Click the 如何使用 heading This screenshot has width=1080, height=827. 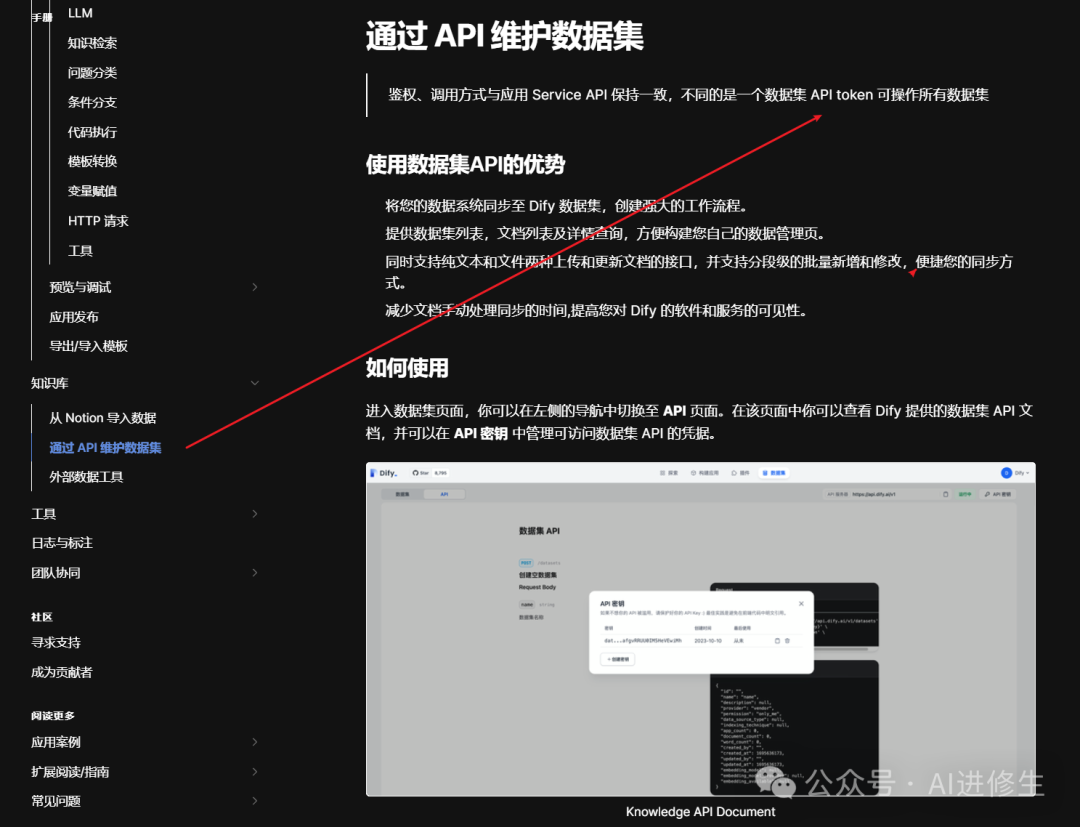tap(407, 368)
